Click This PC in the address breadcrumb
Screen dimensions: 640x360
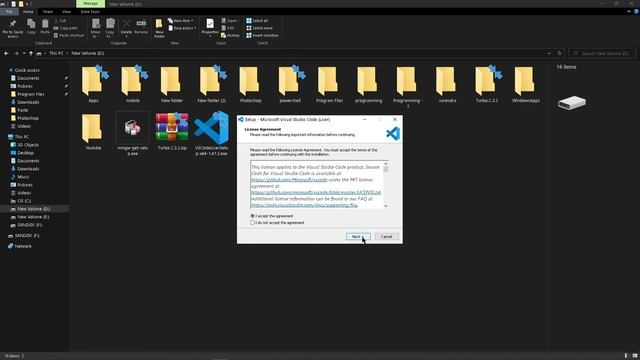(x=56, y=53)
